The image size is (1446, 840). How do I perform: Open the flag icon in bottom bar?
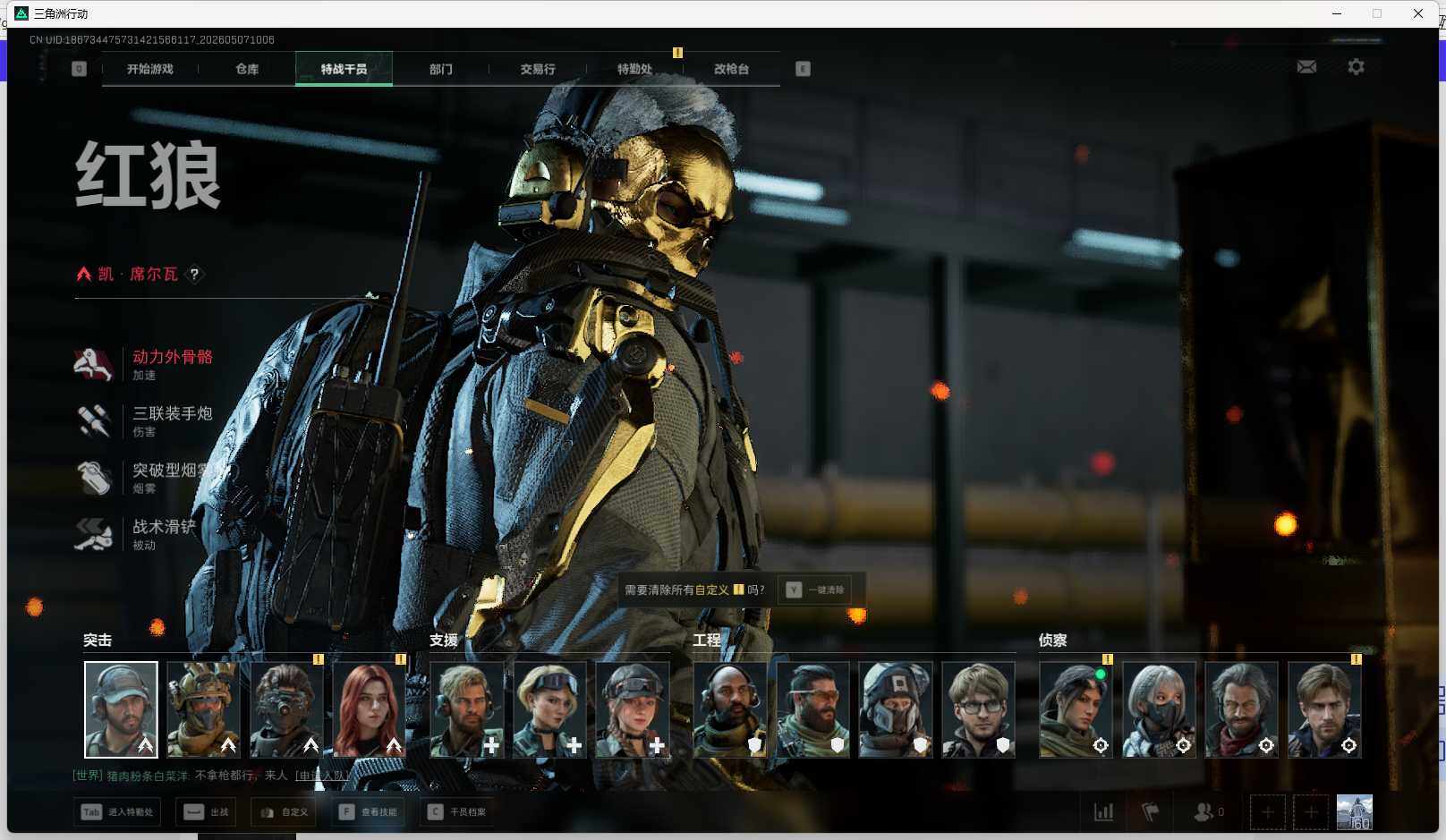[1151, 812]
